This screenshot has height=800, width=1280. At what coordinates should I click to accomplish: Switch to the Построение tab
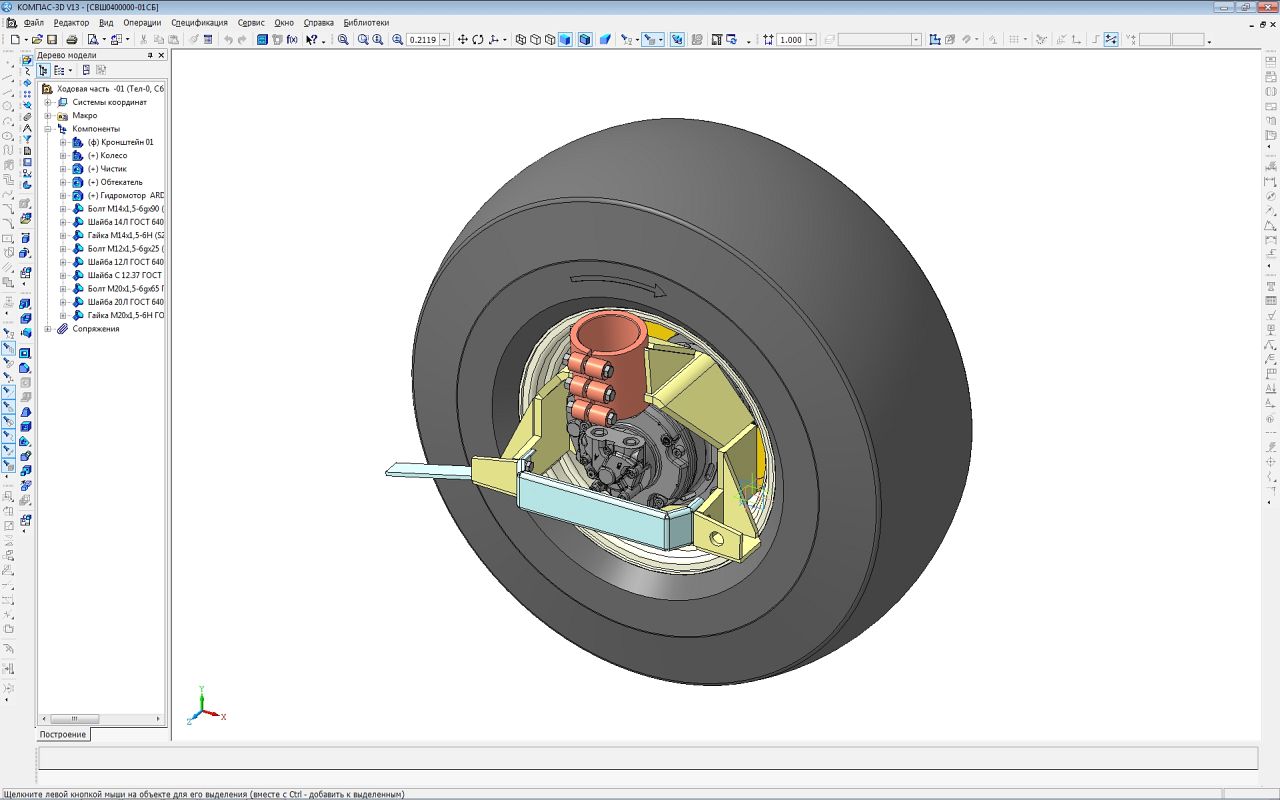(x=63, y=734)
